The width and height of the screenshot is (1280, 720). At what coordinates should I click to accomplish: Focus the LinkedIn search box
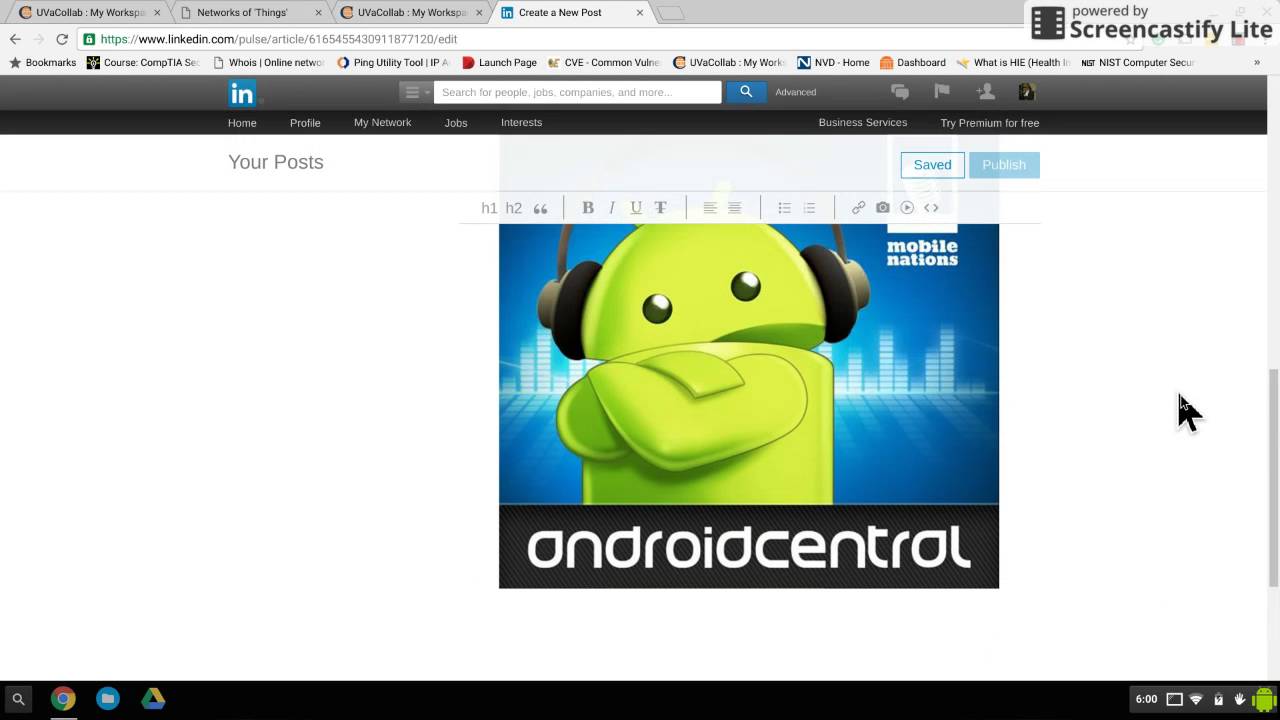[577, 92]
